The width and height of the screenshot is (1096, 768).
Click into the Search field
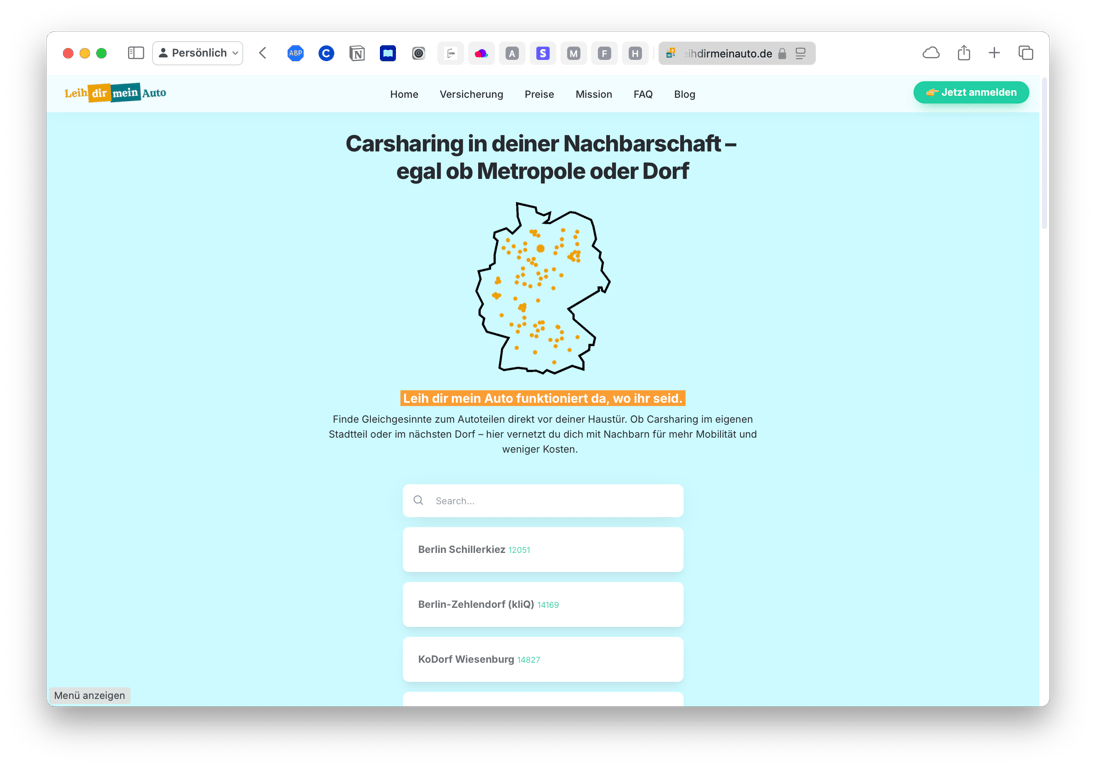coord(543,500)
